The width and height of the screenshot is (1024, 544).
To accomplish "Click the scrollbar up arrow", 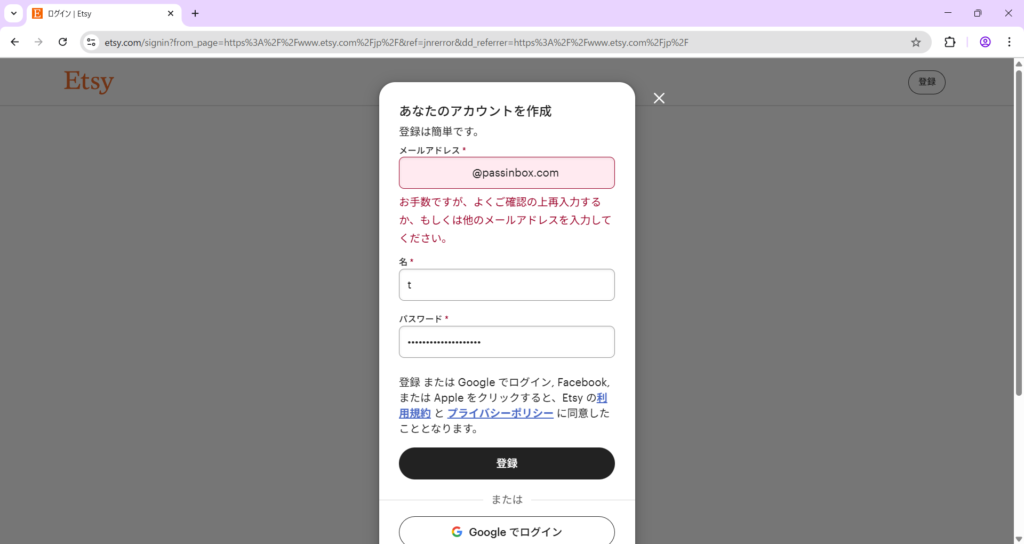I will [x=1018, y=63].
